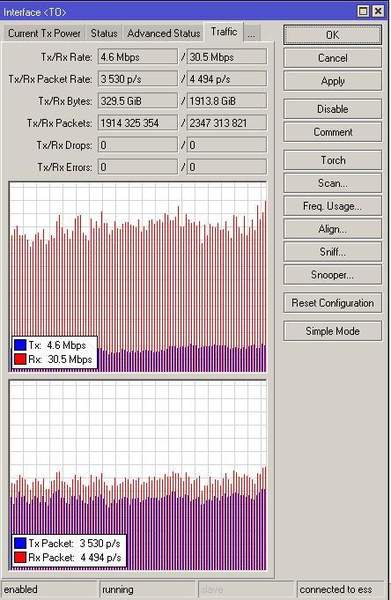Switch to the Current Tx Power tab
Screen dimensions: 391x600
(44, 33)
